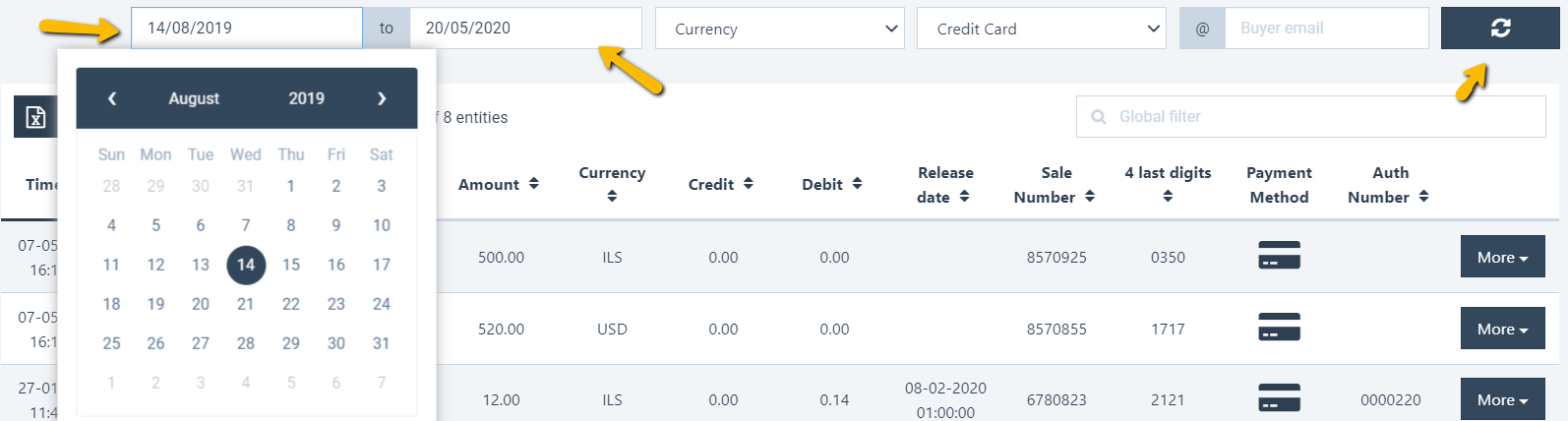Open More menu for sale 8570925
This screenshot has width=1568, height=421.
[x=1502, y=257]
